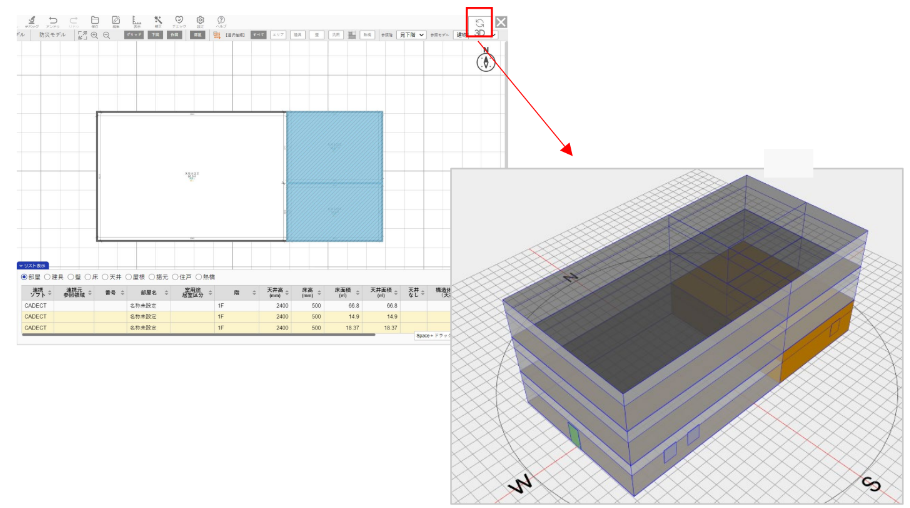Open the settings gear icon
The image size is (910, 508).
coord(200,20)
